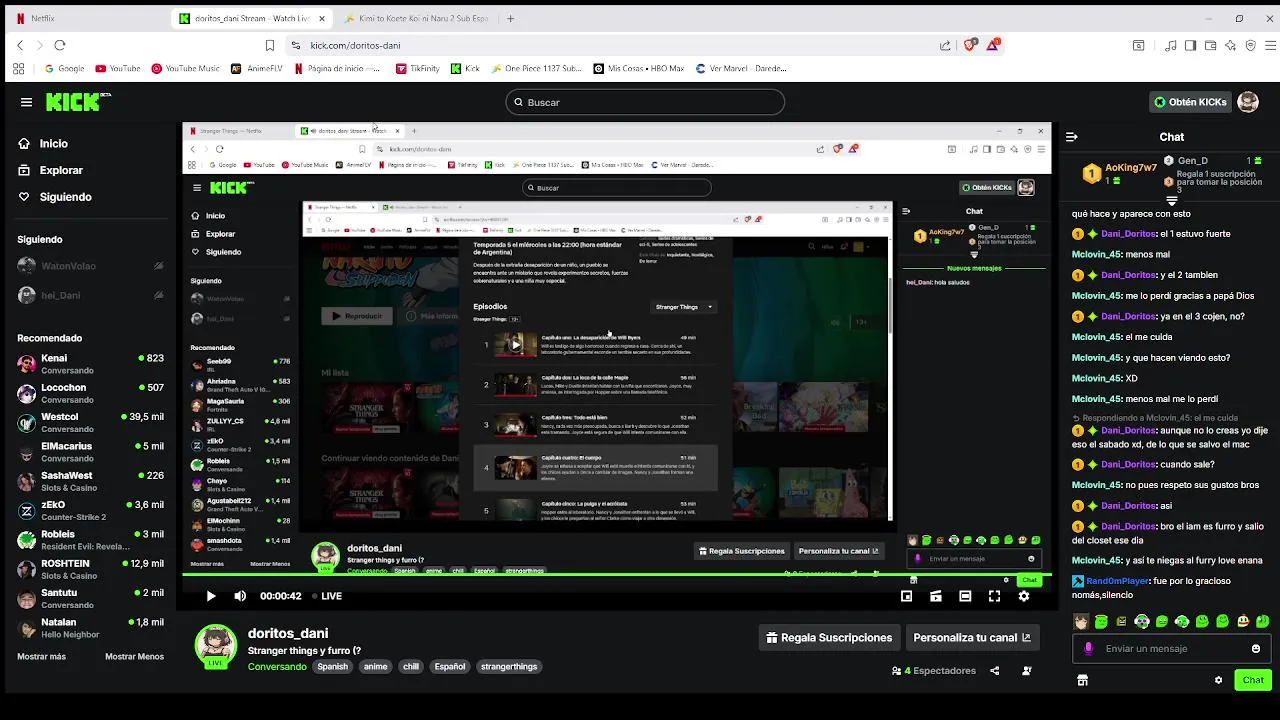Jump to LIVE in the player
This screenshot has height=720, width=1280.
tap(327, 596)
